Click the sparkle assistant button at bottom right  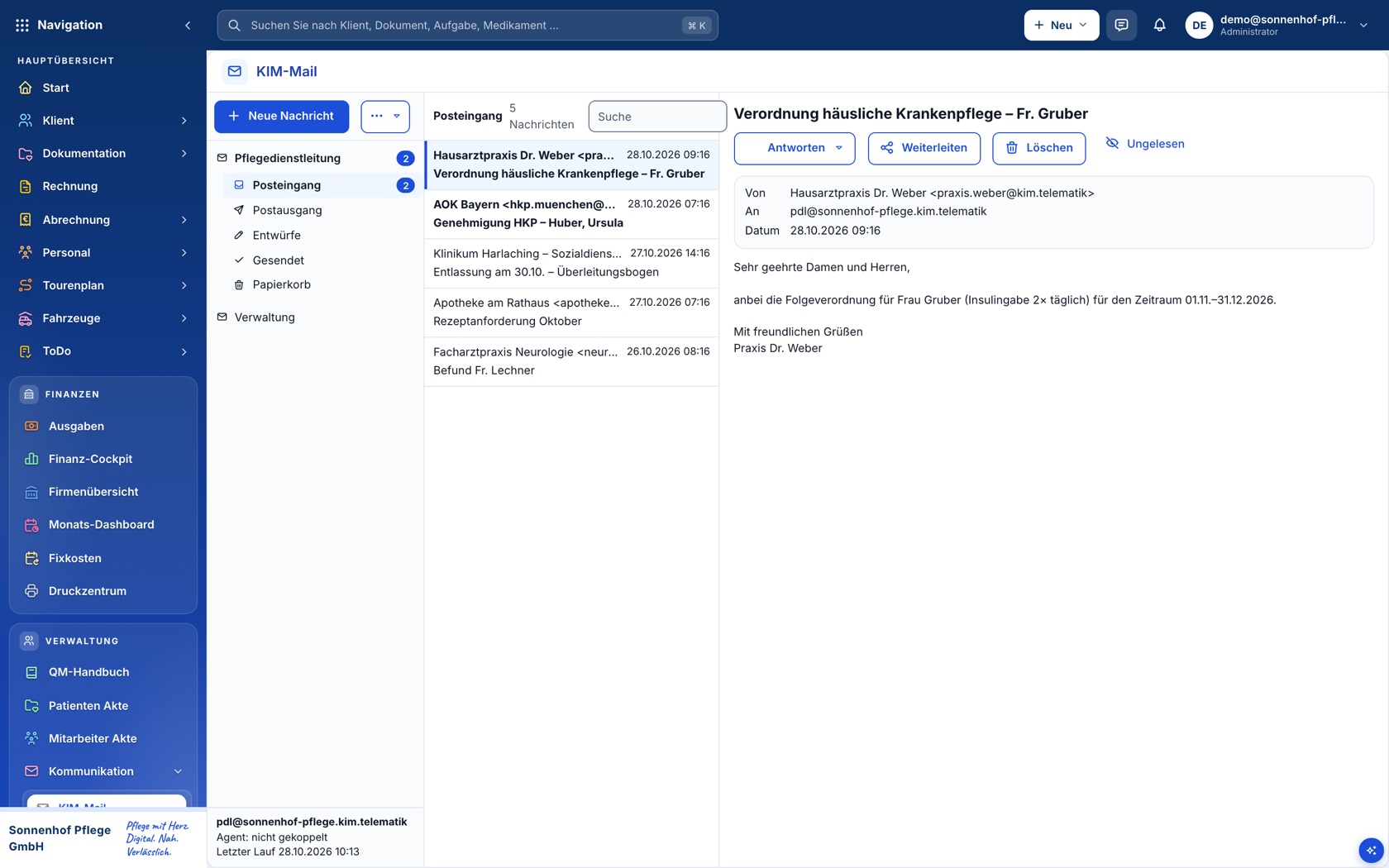1371,850
